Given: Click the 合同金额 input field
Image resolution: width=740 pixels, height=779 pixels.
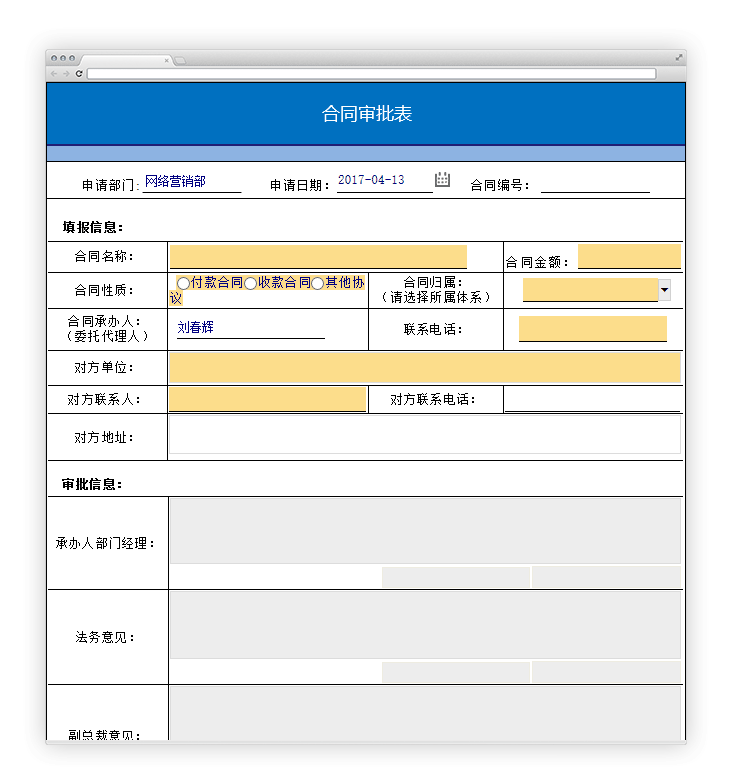Looking at the screenshot, I should [629, 256].
